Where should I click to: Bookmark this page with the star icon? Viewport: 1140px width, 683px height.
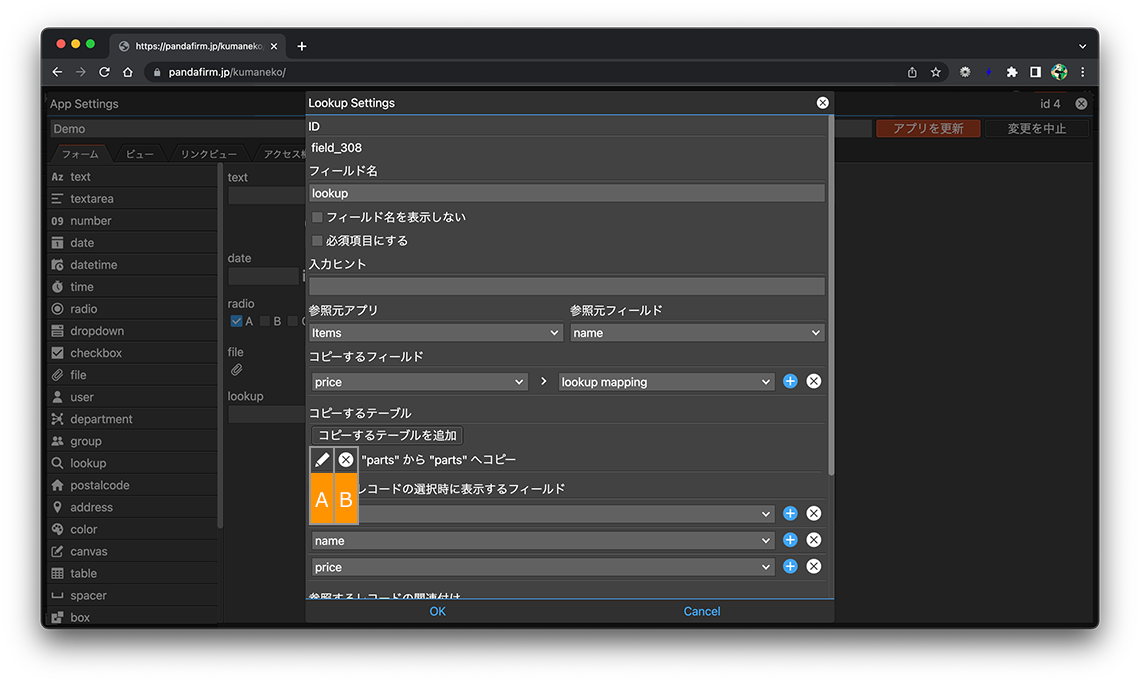point(936,72)
